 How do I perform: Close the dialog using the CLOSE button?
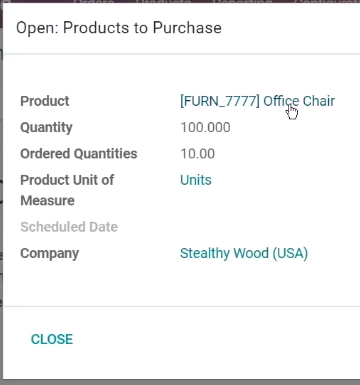pyautogui.click(x=52, y=339)
